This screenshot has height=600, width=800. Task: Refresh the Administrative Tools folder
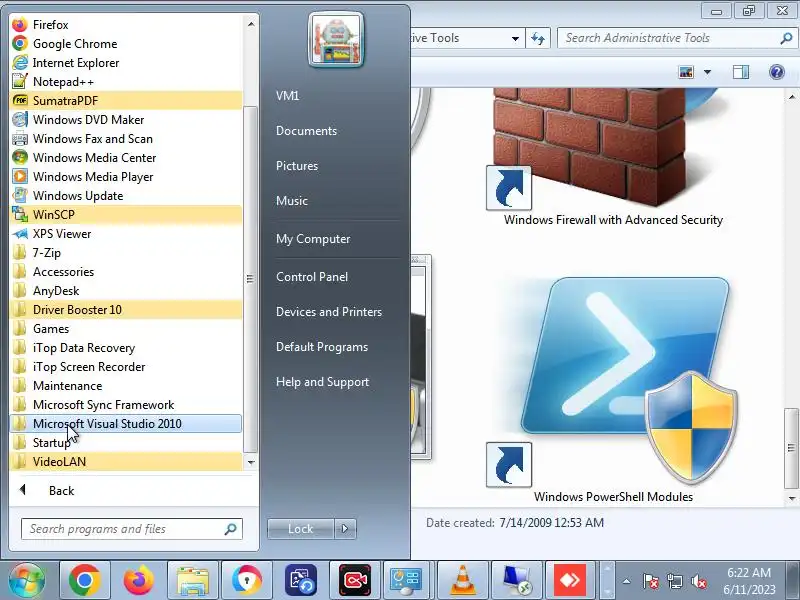tap(538, 38)
